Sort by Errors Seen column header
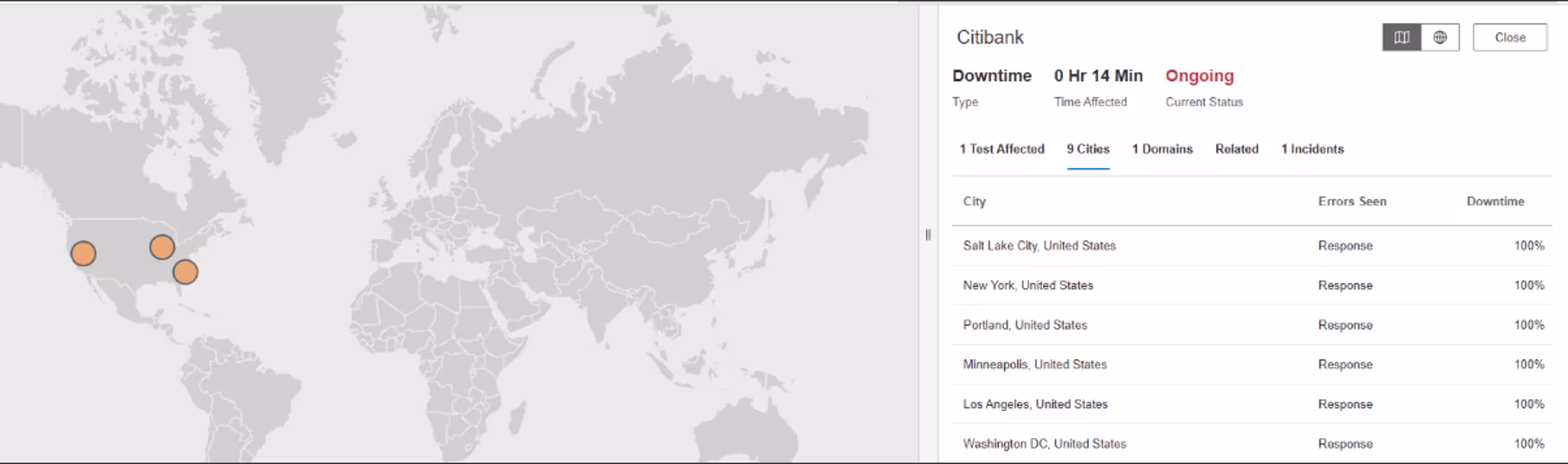Image resolution: width=1568 pixels, height=464 pixels. point(1352,201)
